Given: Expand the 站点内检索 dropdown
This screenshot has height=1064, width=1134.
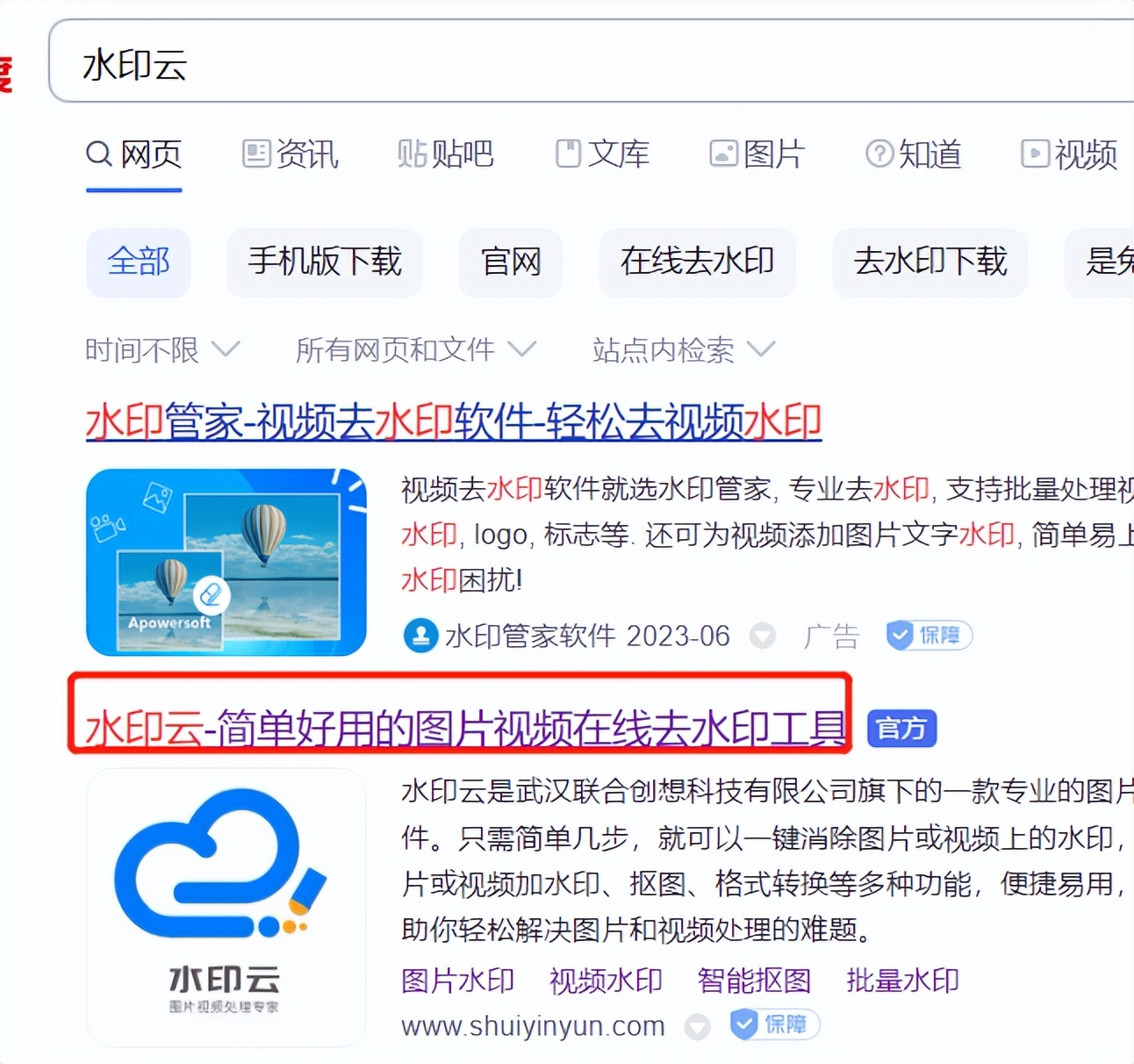Looking at the screenshot, I should point(683,350).
